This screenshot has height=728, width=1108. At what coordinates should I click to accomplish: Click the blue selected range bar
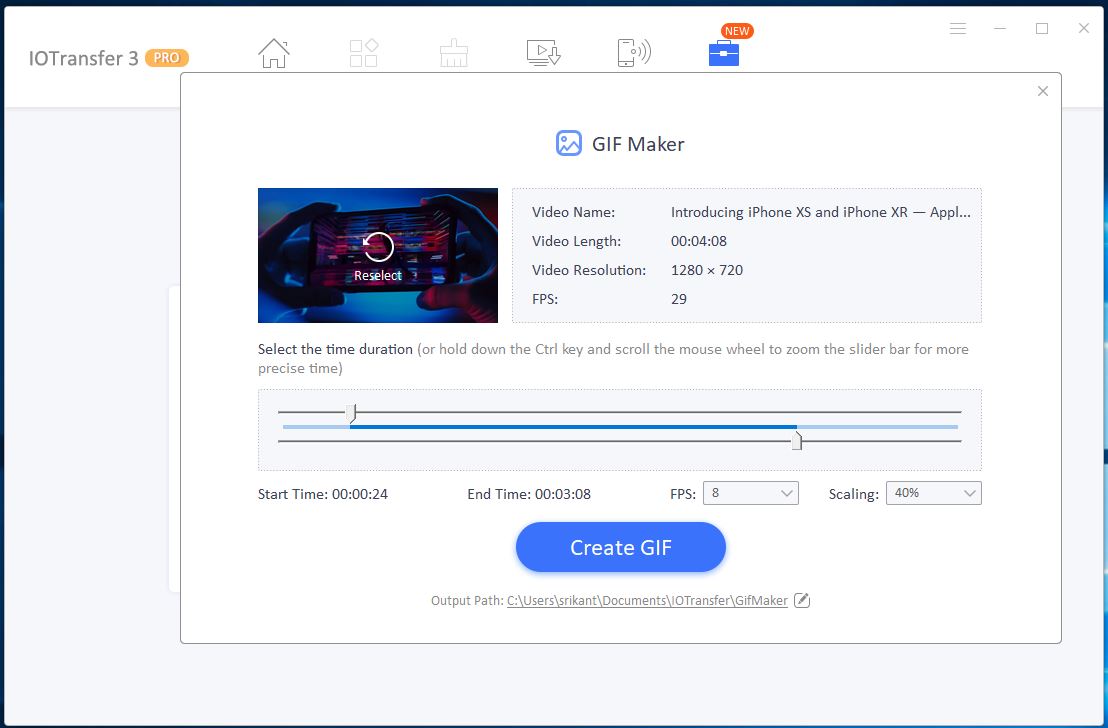(573, 427)
